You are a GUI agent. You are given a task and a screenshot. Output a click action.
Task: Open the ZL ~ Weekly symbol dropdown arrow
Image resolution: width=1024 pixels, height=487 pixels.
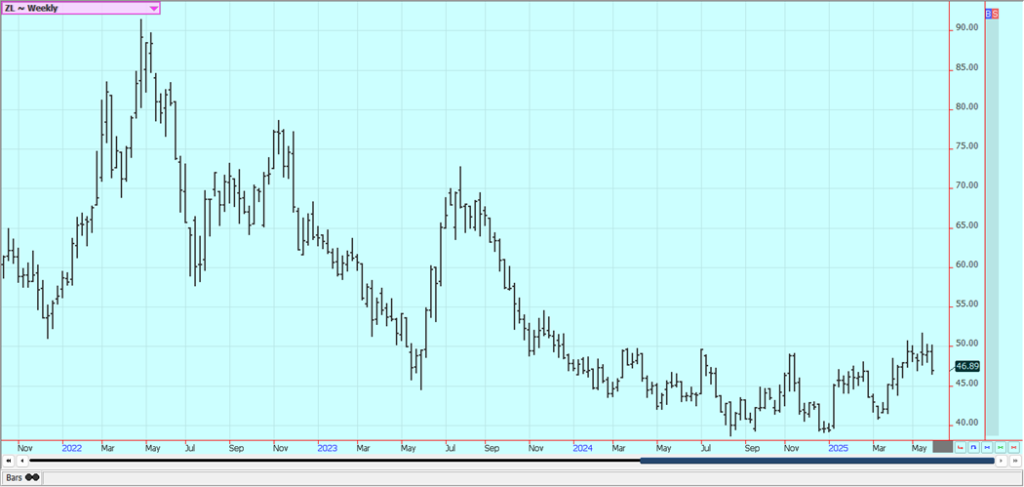[x=153, y=8]
